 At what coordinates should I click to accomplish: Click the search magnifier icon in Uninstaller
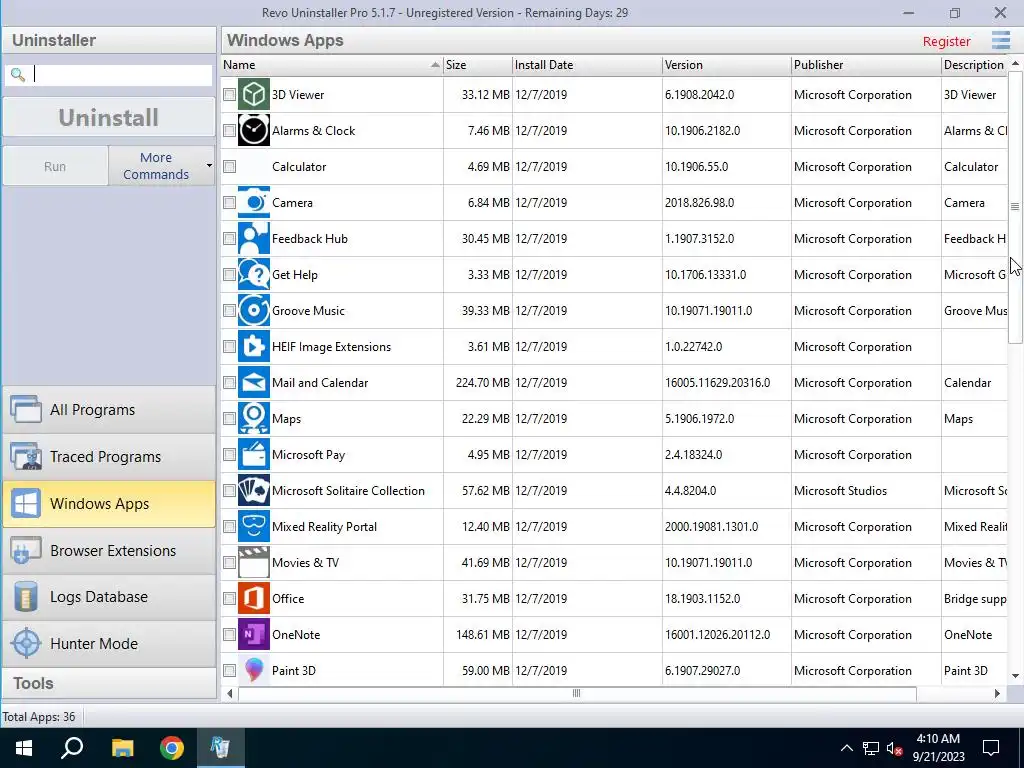[18, 74]
